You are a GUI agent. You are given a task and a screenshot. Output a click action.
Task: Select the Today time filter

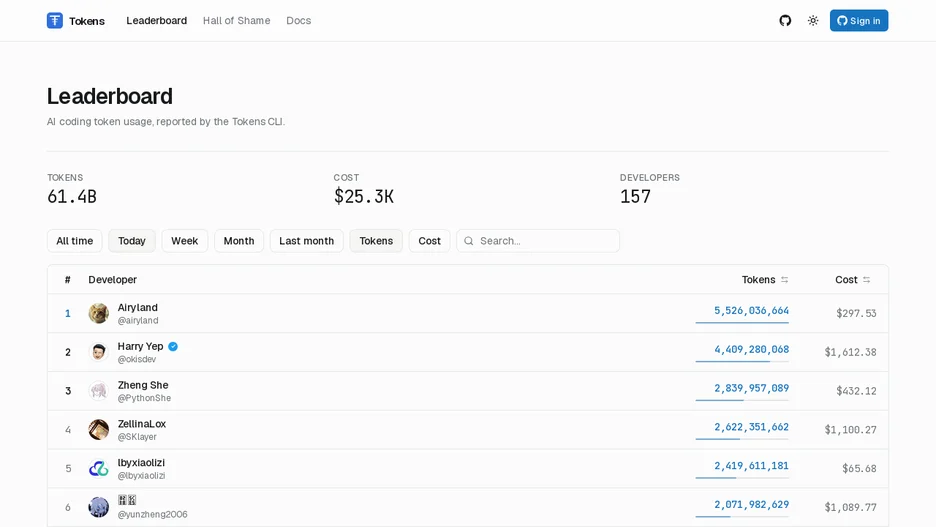point(132,241)
